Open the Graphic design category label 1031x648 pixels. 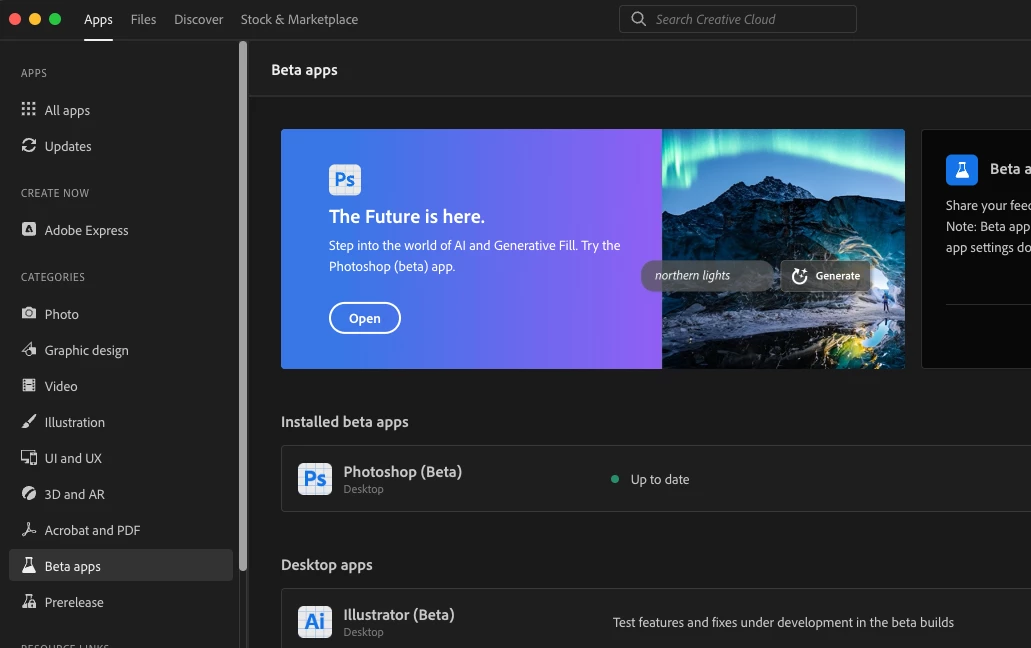(x=86, y=351)
